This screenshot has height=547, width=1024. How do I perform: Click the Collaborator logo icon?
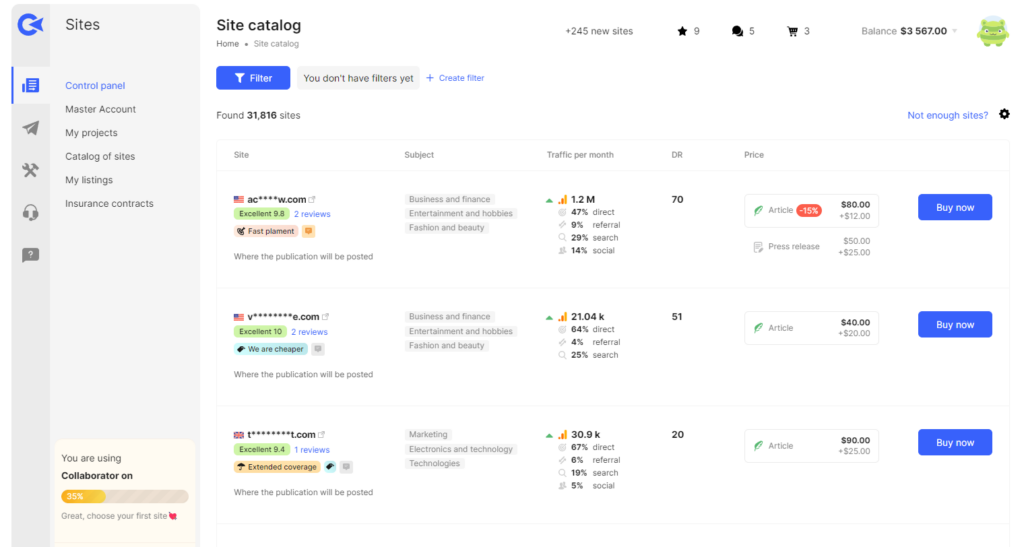pos(30,25)
